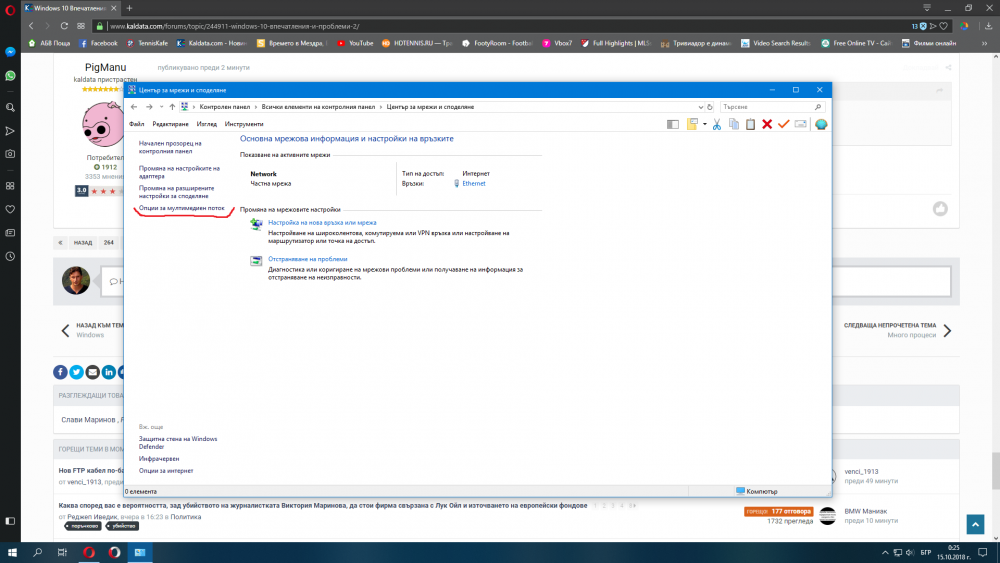
Task: Click the Copy icon in Control Panel toolbar
Action: [x=734, y=124]
